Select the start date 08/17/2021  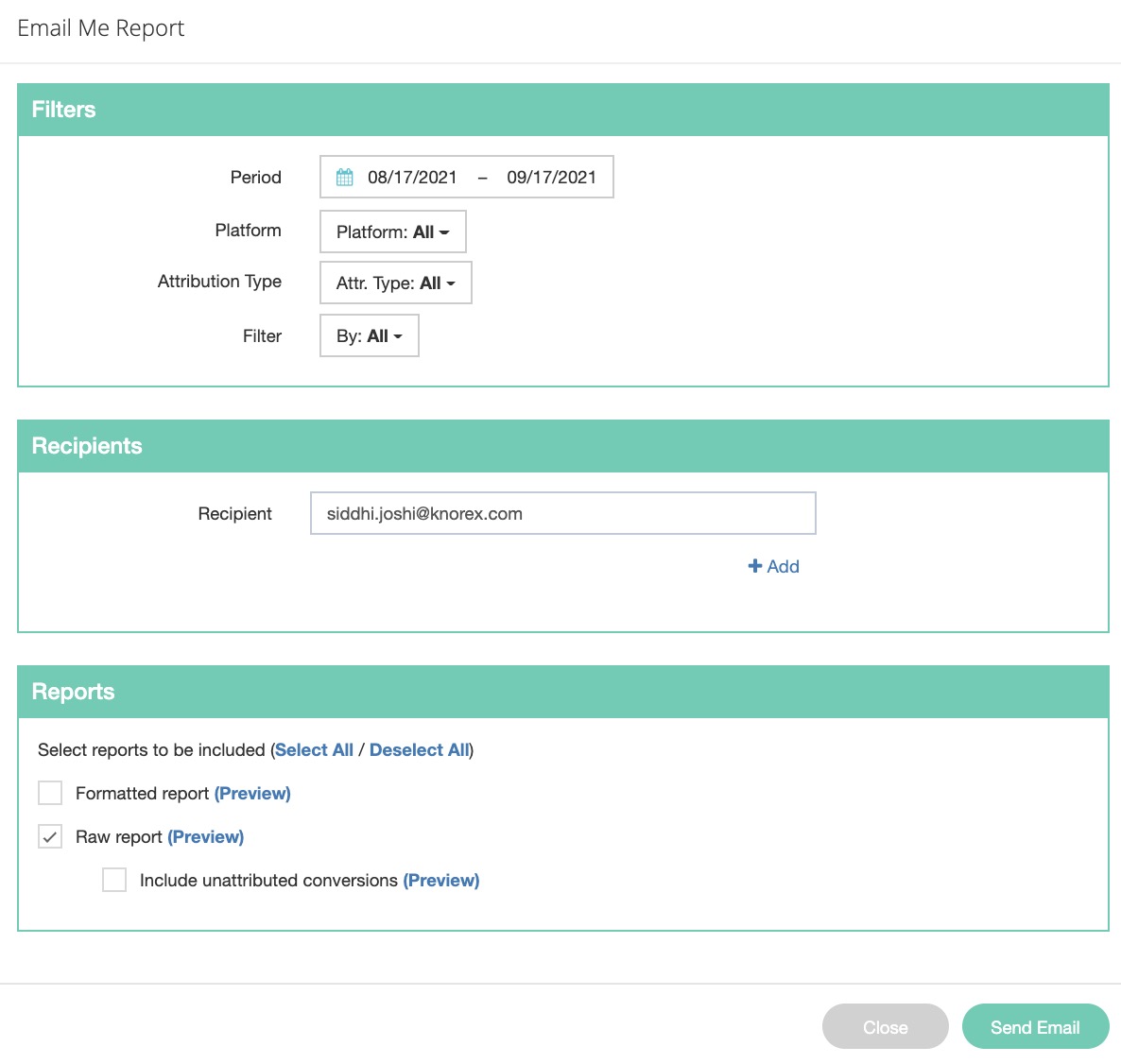(x=412, y=178)
